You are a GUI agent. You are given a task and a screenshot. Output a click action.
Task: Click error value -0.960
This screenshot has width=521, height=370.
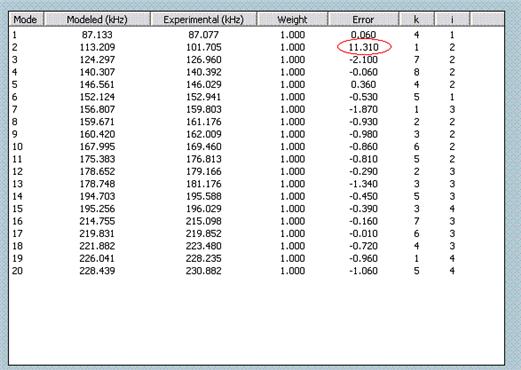tap(363, 258)
